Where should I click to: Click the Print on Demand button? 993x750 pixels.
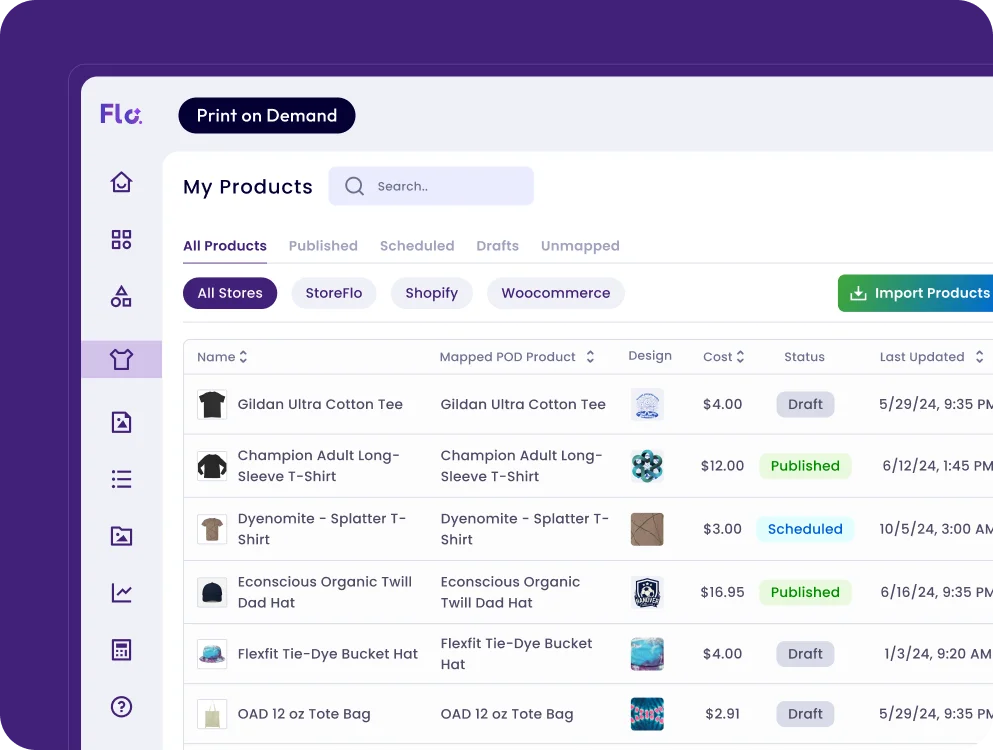267,115
